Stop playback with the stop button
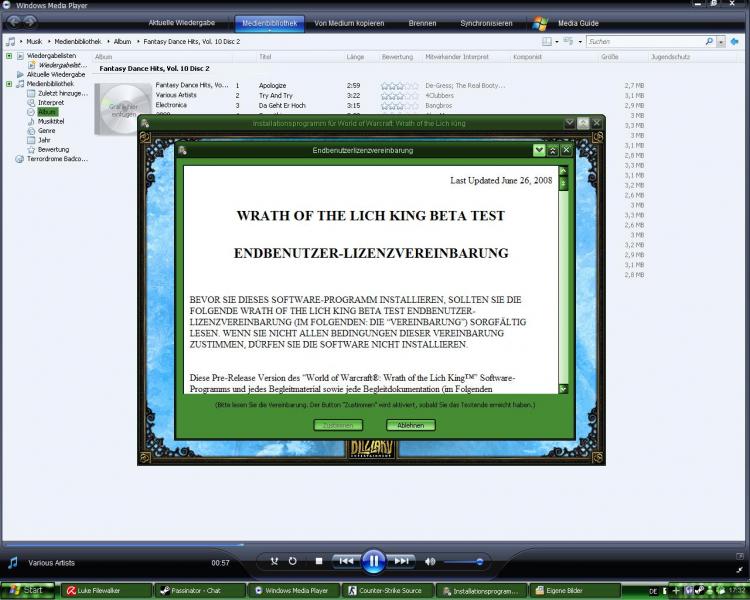 point(319,561)
